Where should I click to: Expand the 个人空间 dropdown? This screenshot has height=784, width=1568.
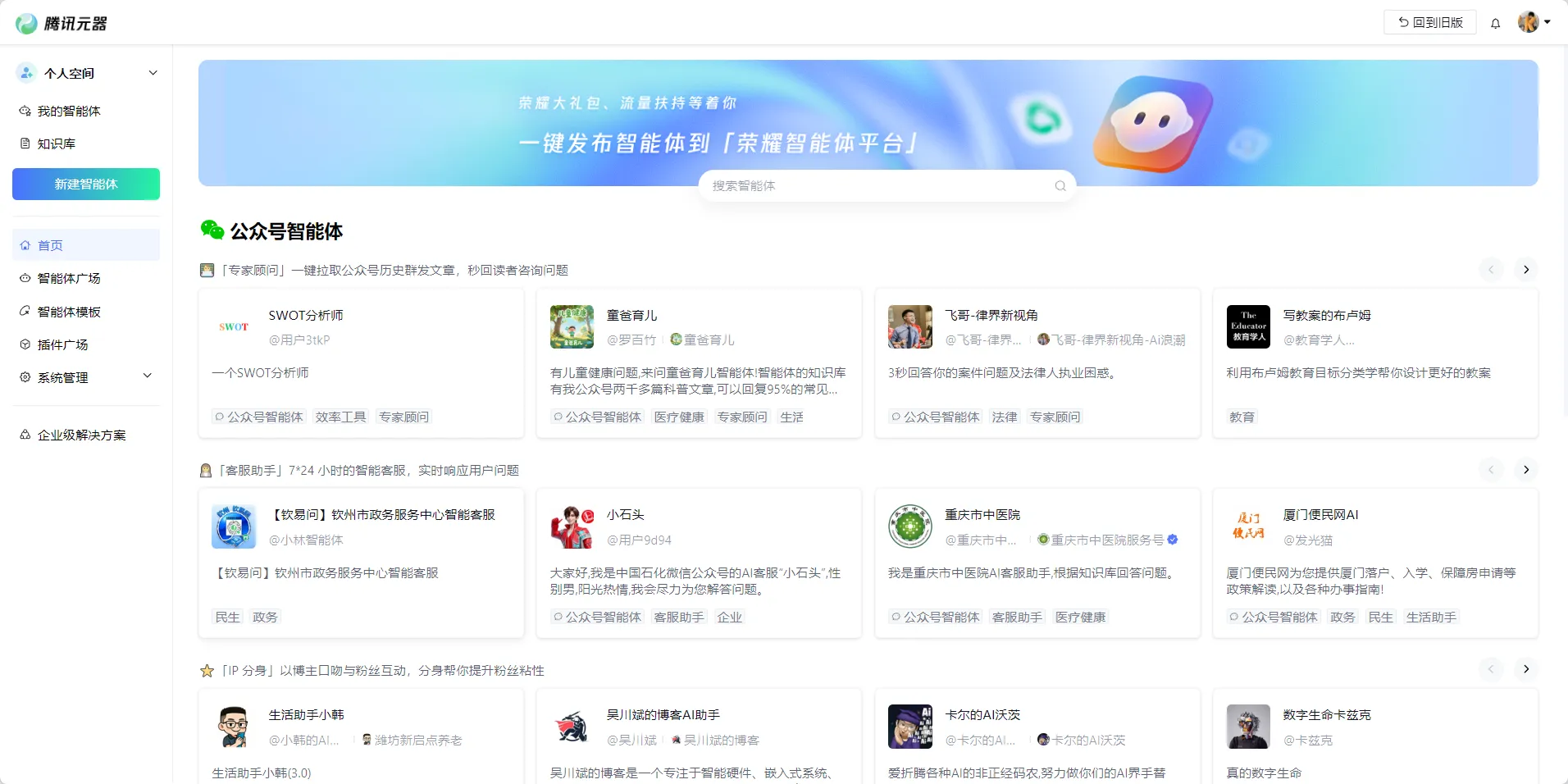pos(153,73)
